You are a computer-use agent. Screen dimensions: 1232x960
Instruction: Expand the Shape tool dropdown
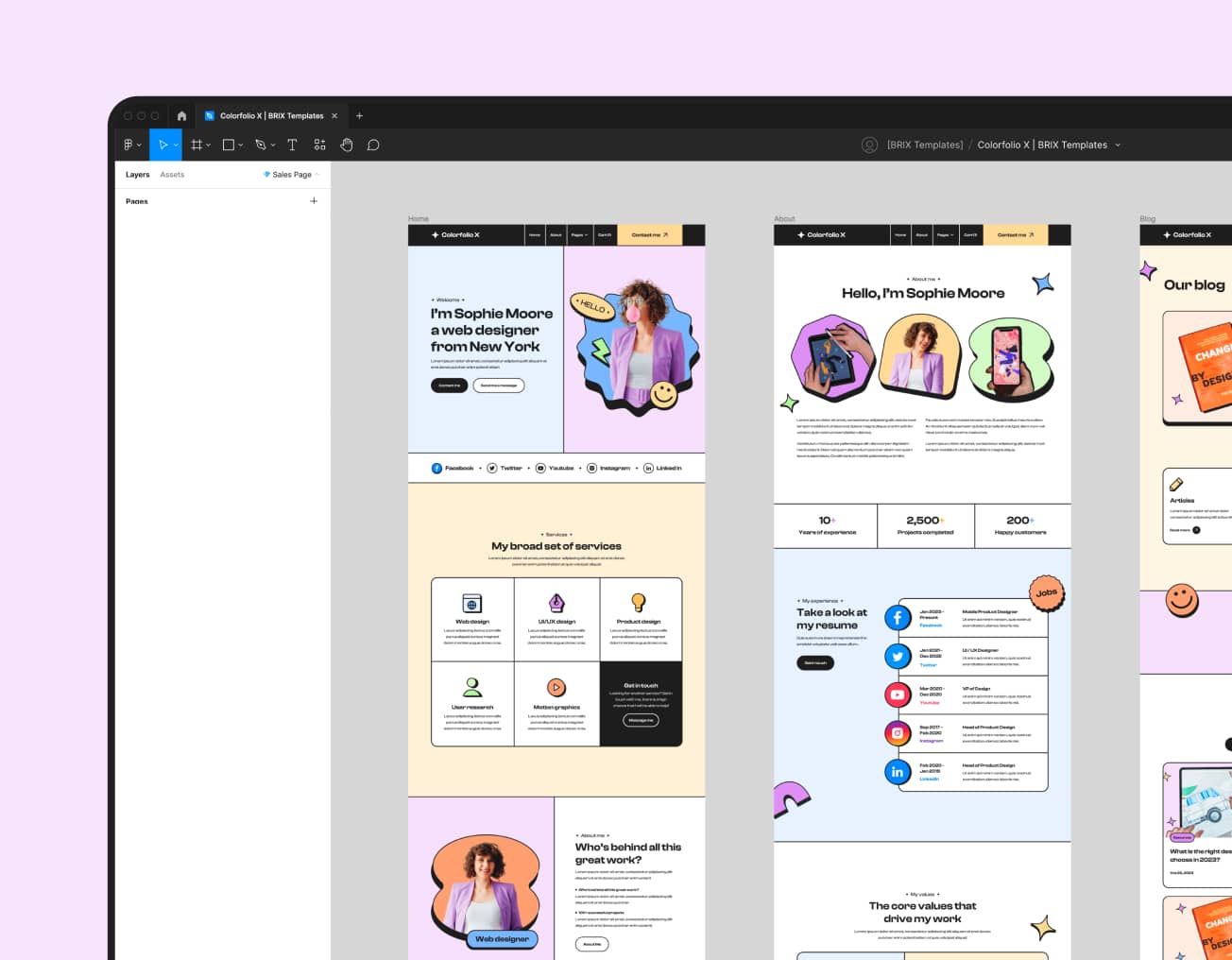[240, 145]
